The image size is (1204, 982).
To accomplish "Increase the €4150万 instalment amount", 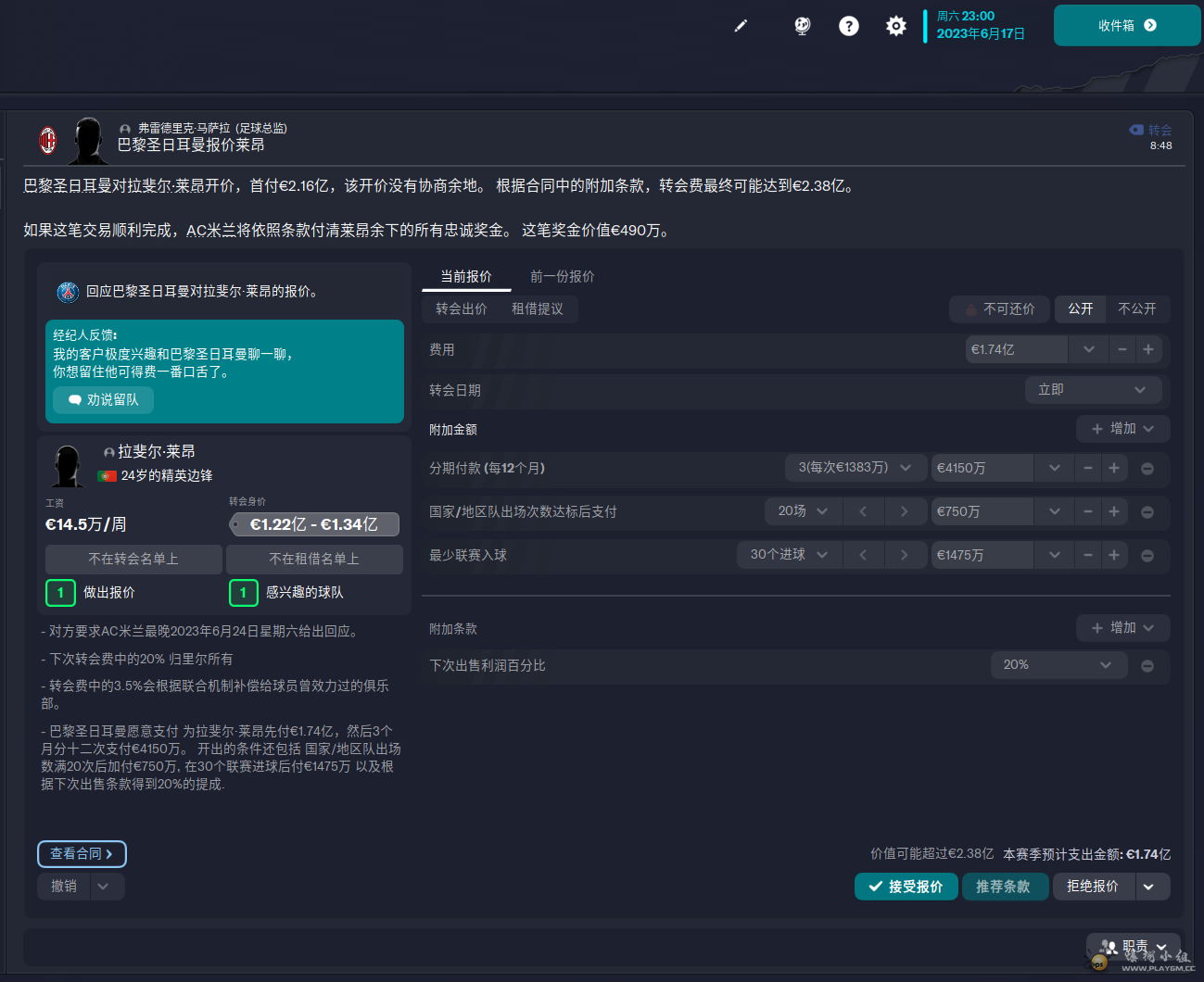I will [1114, 468].
